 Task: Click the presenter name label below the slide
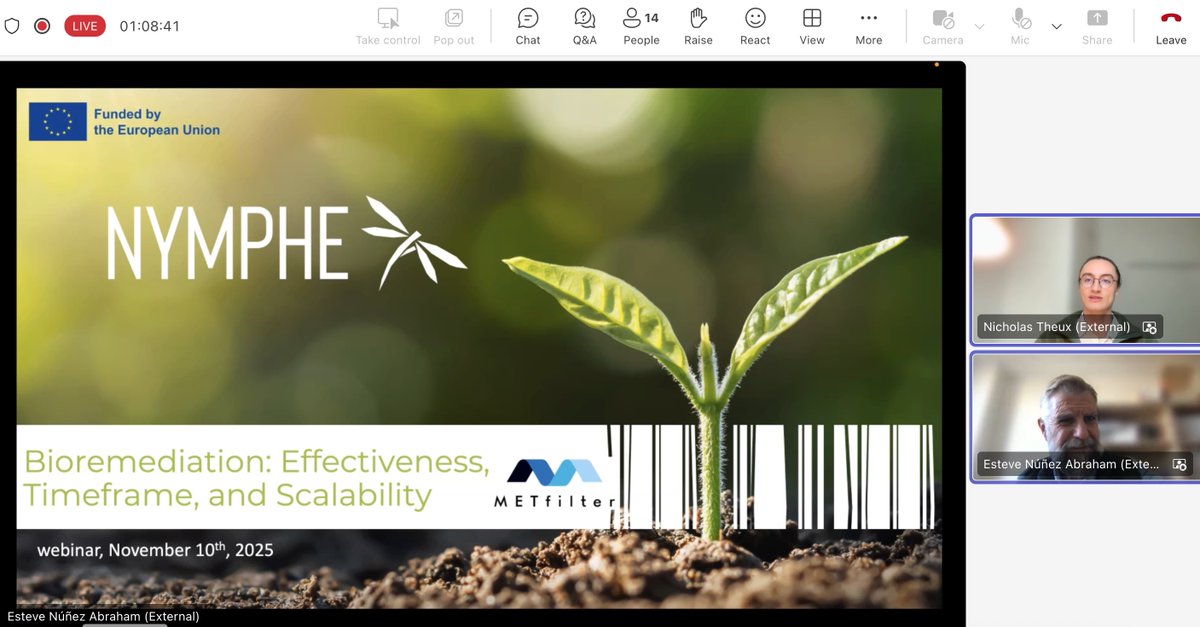click(104, 617)
